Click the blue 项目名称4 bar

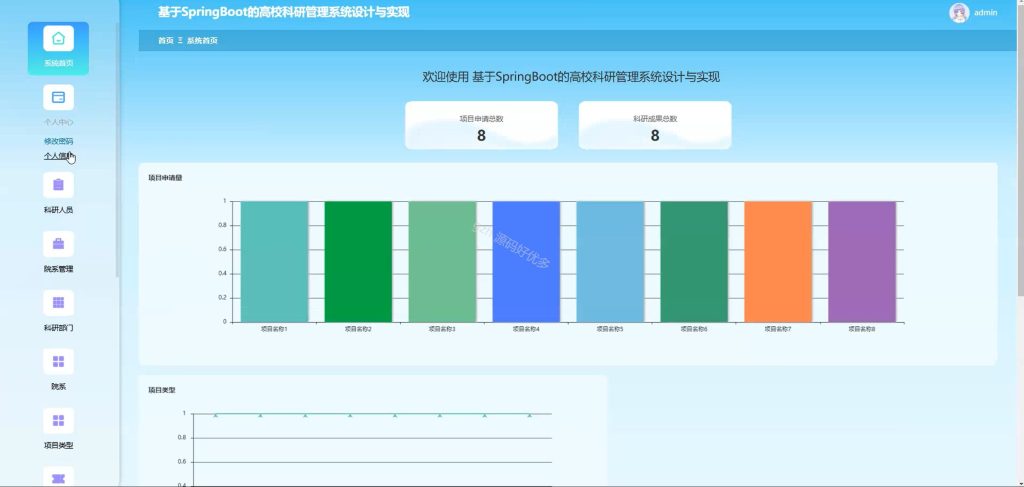coord(526,262)
